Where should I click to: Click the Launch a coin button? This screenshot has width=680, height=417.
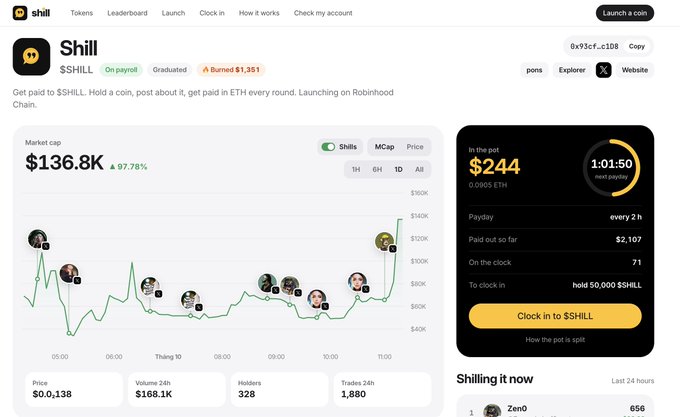click(x=624, y=13)
